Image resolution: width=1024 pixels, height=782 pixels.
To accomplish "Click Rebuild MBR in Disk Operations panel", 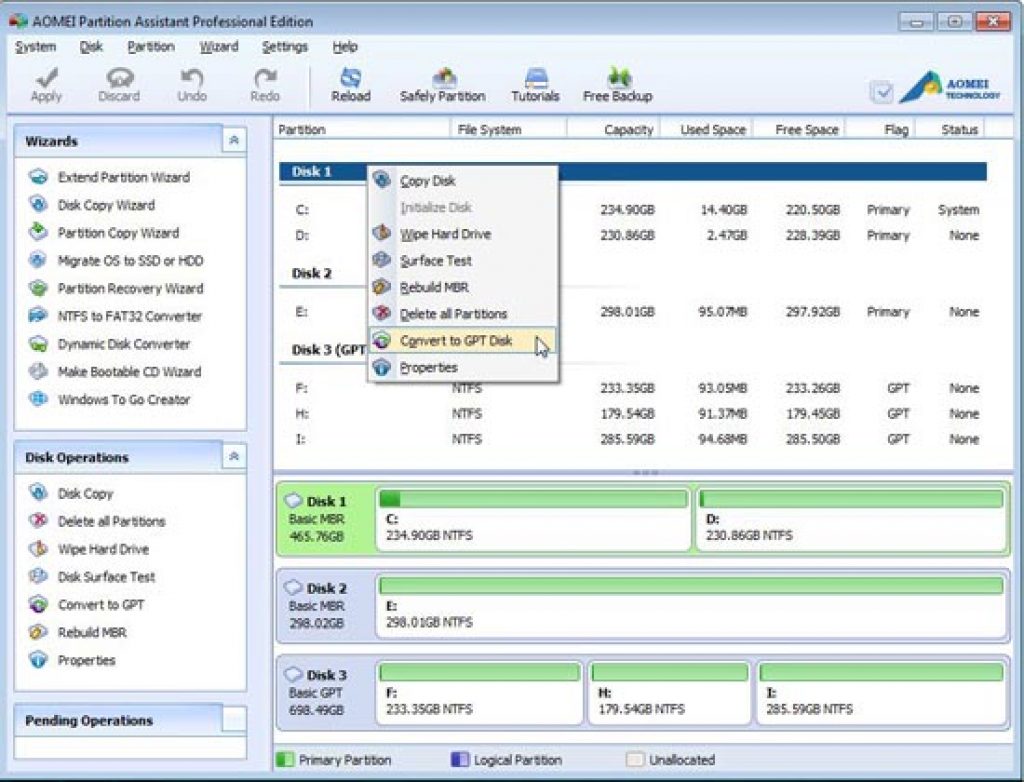I will [x=77, y=632].
